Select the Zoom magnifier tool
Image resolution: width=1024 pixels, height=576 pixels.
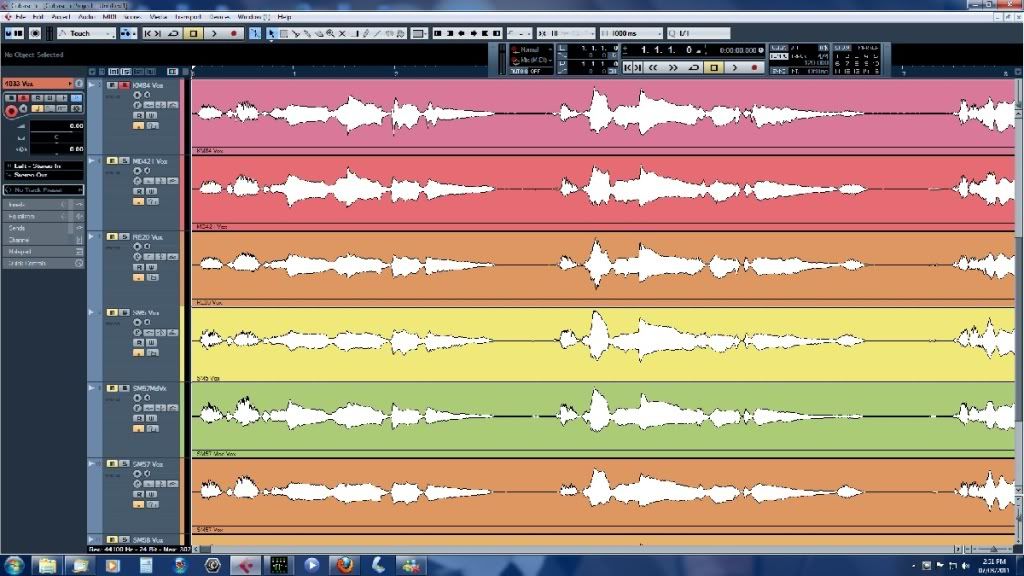point(330,33)
